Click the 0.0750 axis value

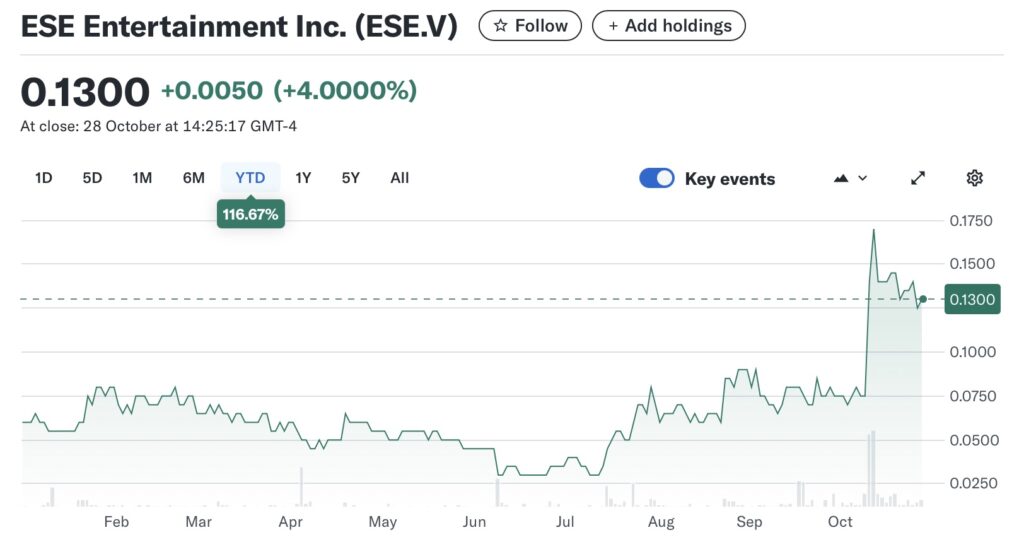pyautogui.click(x=973, y=396)
